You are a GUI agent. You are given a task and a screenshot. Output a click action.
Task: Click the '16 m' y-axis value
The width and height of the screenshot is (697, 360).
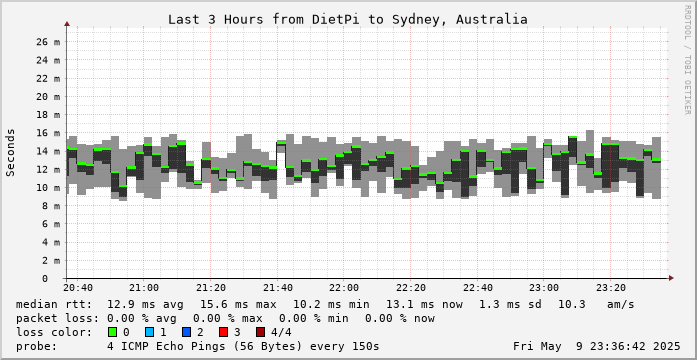coord(48,133)
